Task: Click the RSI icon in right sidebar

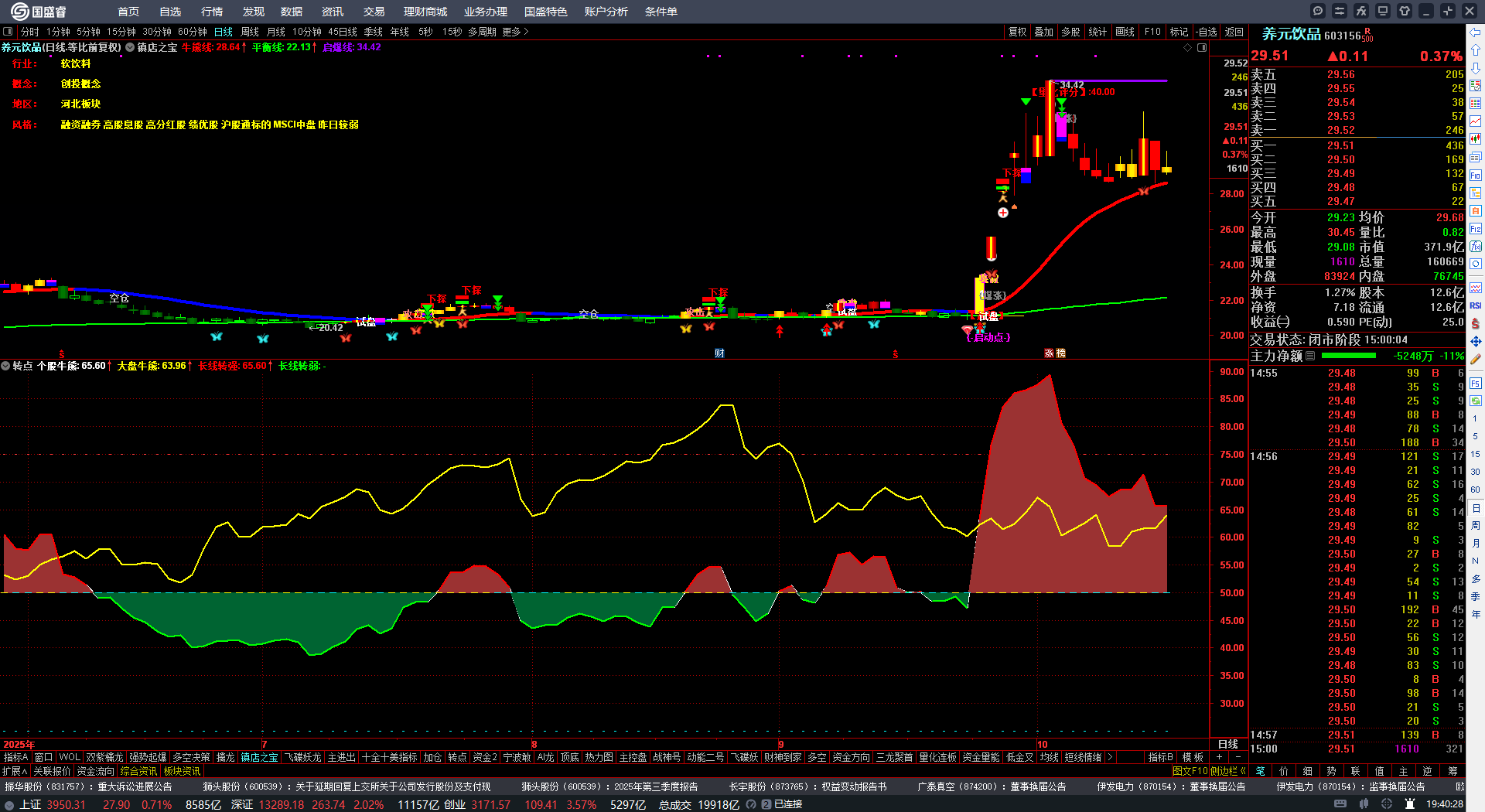Action: pyautogui.click(x=1476, y=305)
